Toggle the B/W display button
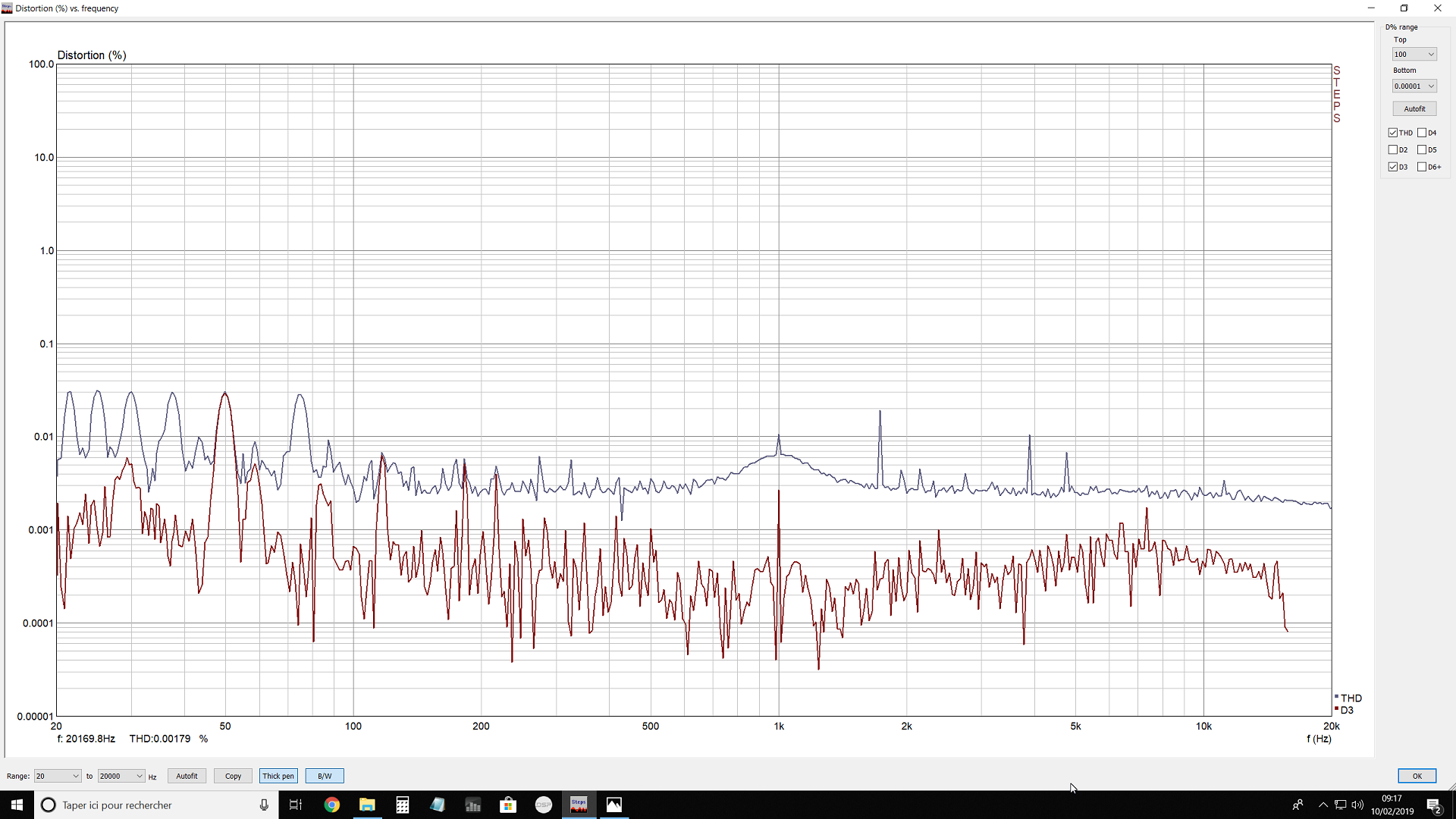The width and height of the screenshot is (1456, 819). pos(325,776)
